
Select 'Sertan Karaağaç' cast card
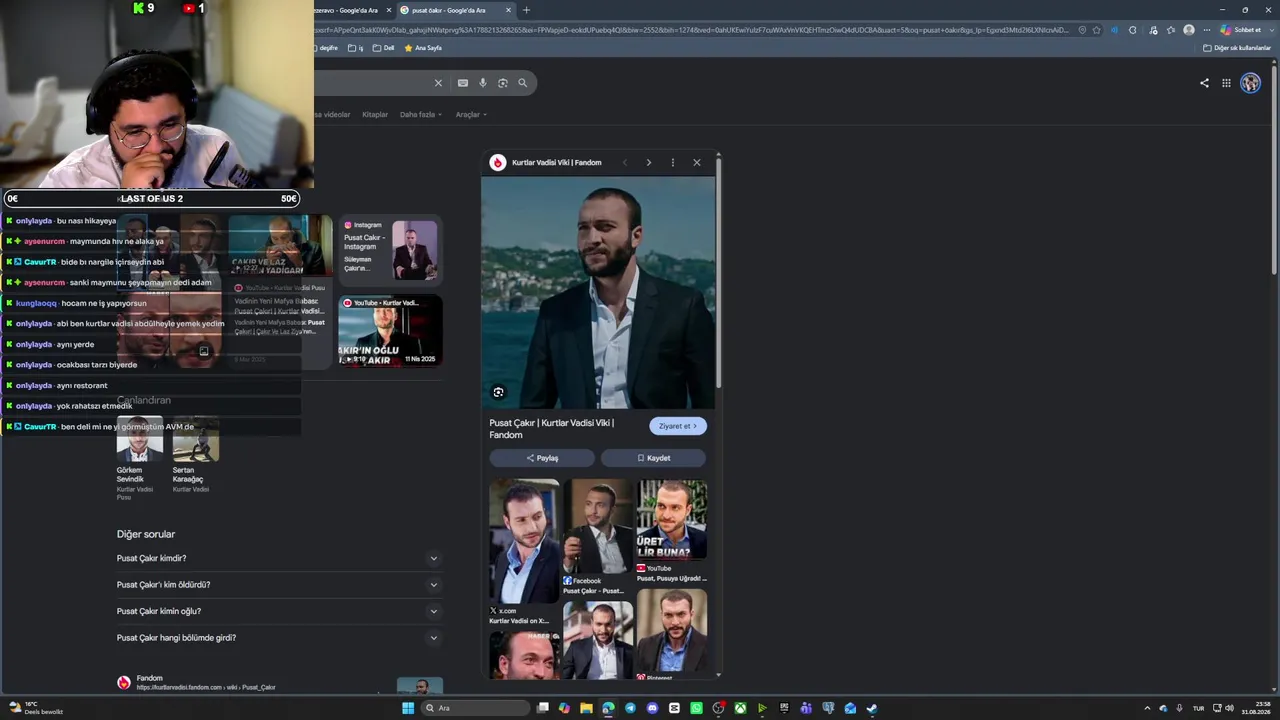click(195, 455)
